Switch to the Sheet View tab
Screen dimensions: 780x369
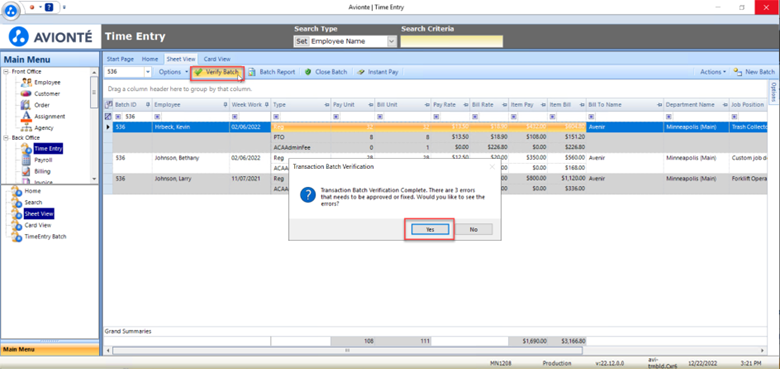click(x=181, y=59)
